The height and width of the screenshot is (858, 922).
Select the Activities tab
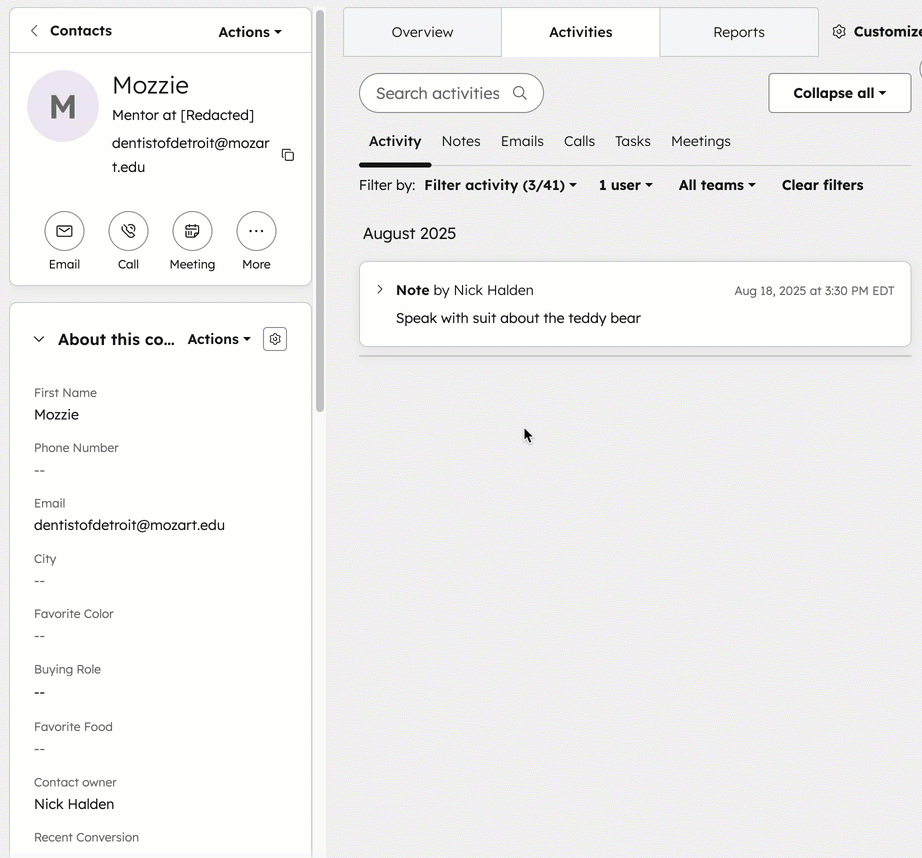(x=580, y=32)
